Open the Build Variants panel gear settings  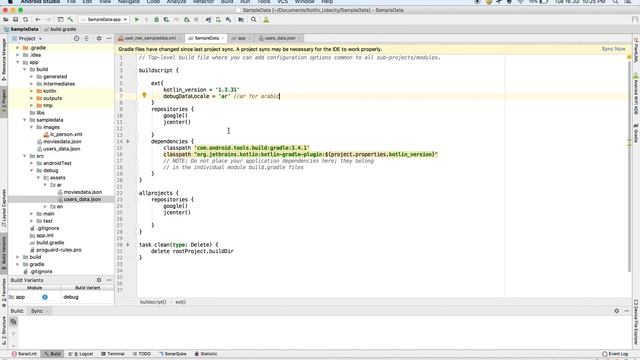(x=99, y=280)
